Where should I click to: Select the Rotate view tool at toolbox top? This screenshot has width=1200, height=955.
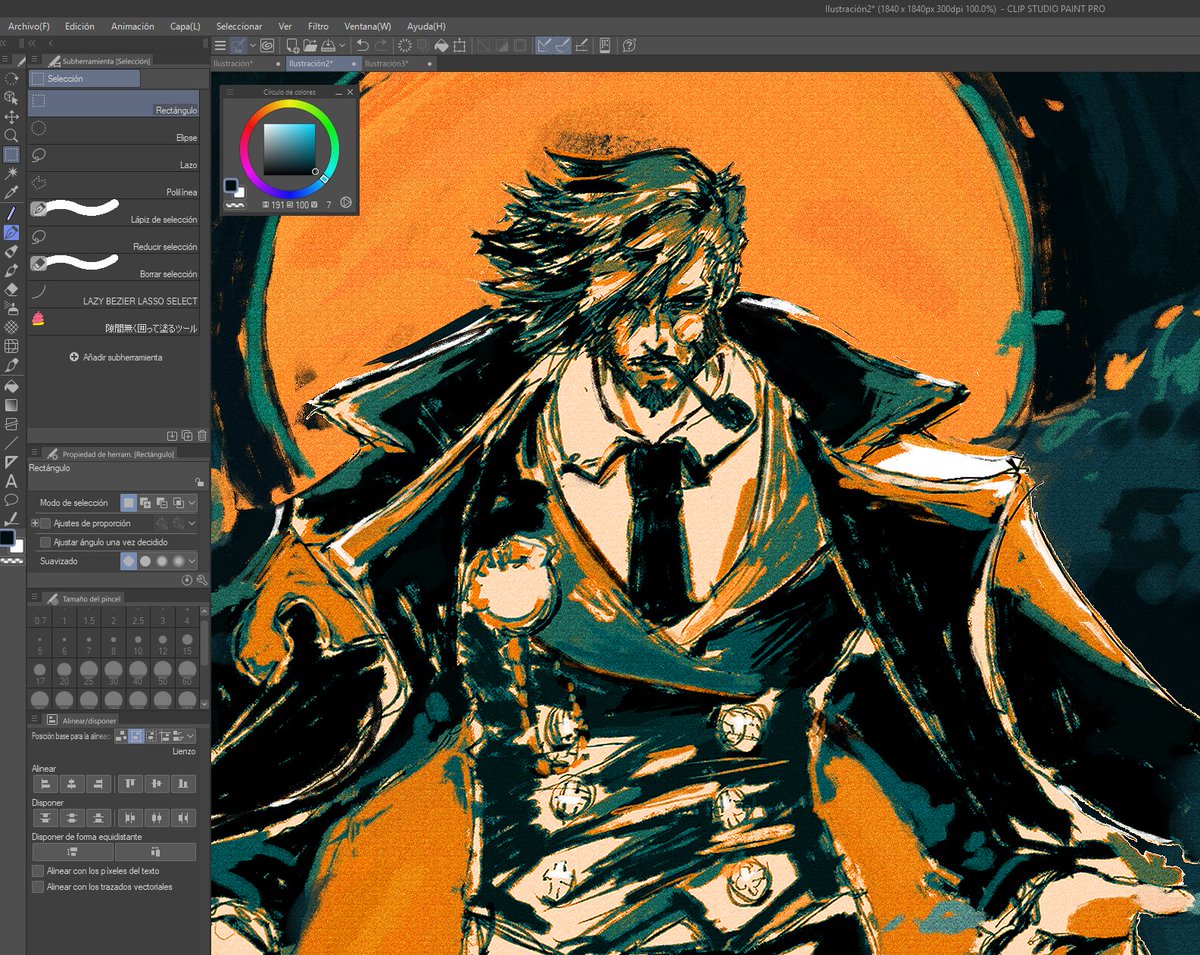point(11,78)
